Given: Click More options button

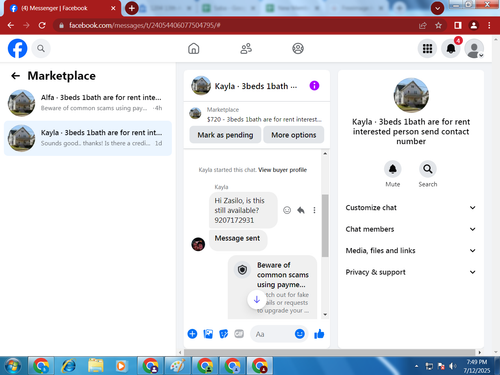Looking at the screenshot, I should [294, 135].
